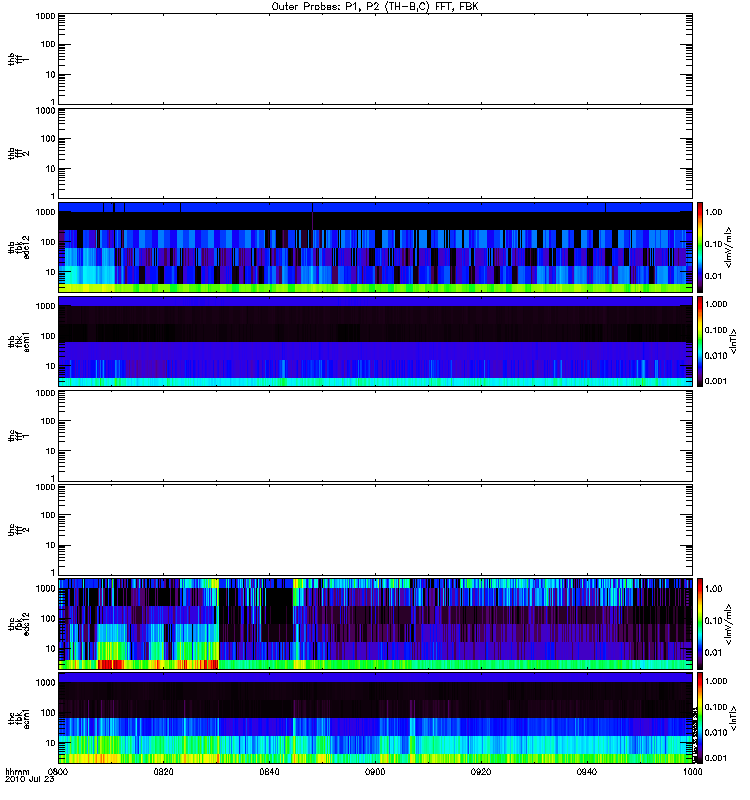Click the '1' y-axis tick of thc fff 2 panel
750x800 pixels.
click(53, 572)
